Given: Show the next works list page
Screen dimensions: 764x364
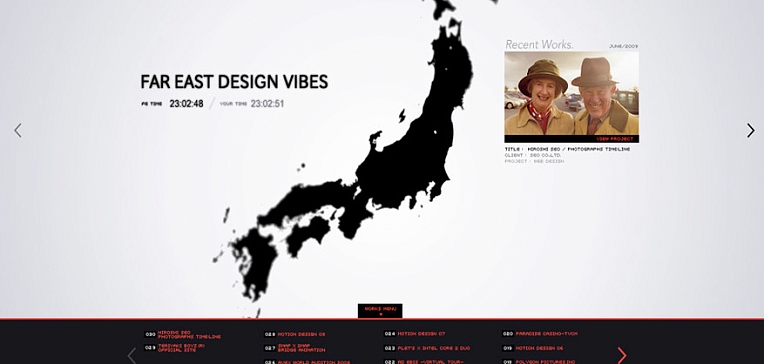Looking at the screenshot, I should pos(622,356).
